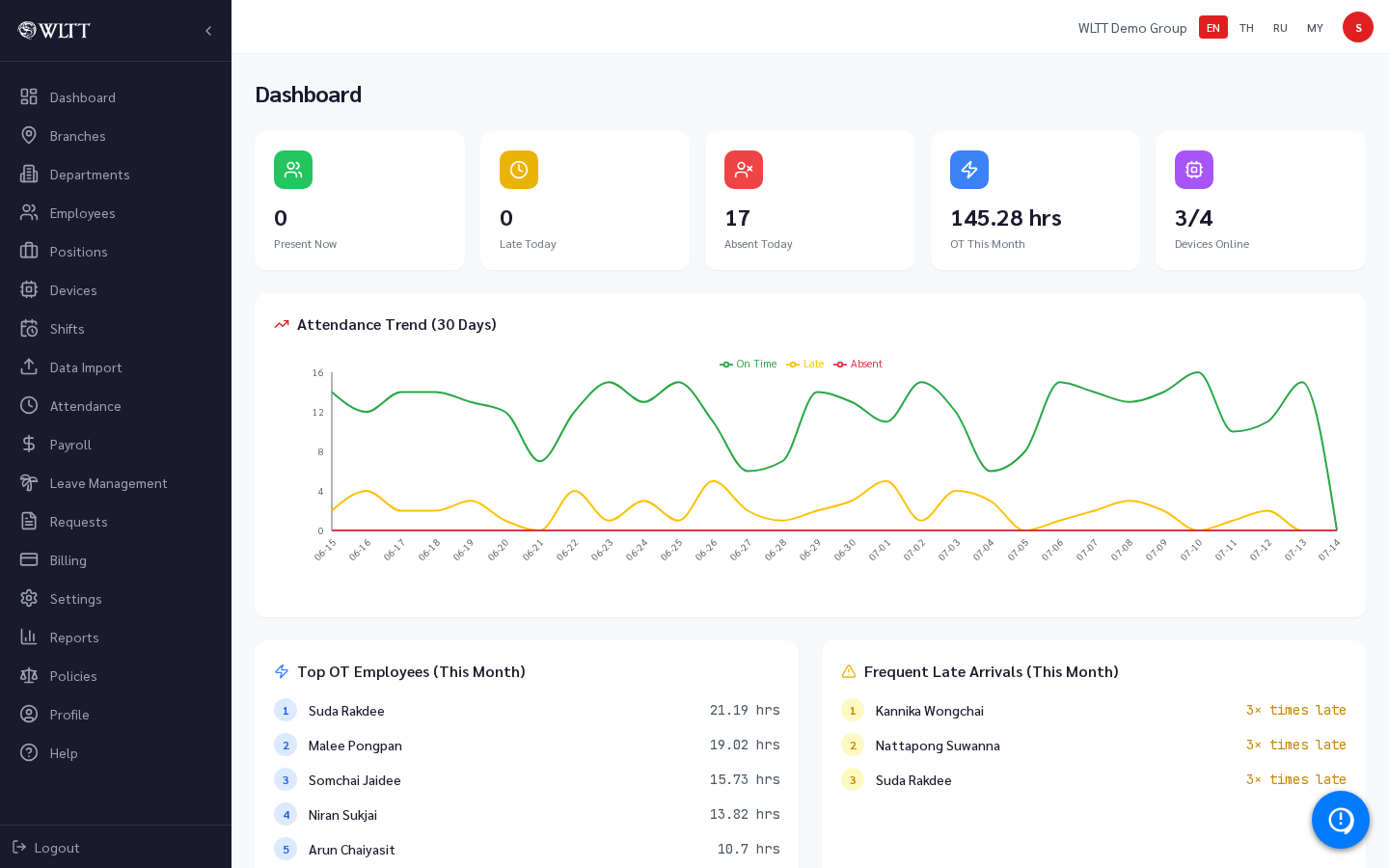Switch language to EN

1213,27
